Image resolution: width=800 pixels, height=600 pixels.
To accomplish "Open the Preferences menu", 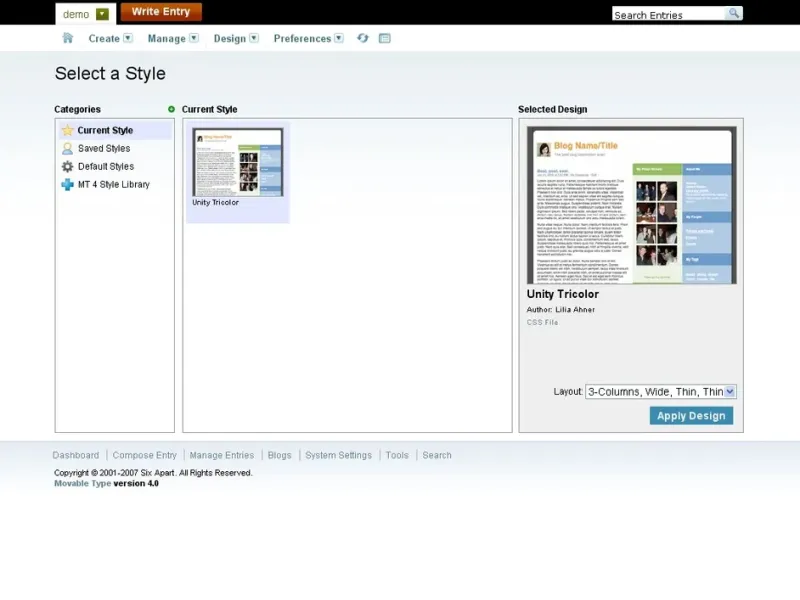I will [x=303, y=39].
